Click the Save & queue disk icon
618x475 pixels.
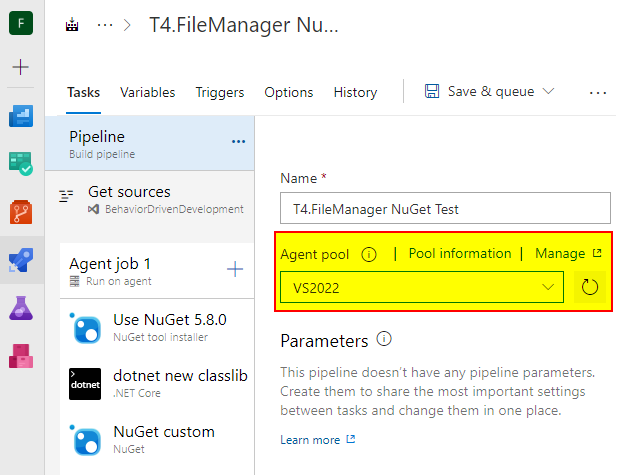(432, 91)
